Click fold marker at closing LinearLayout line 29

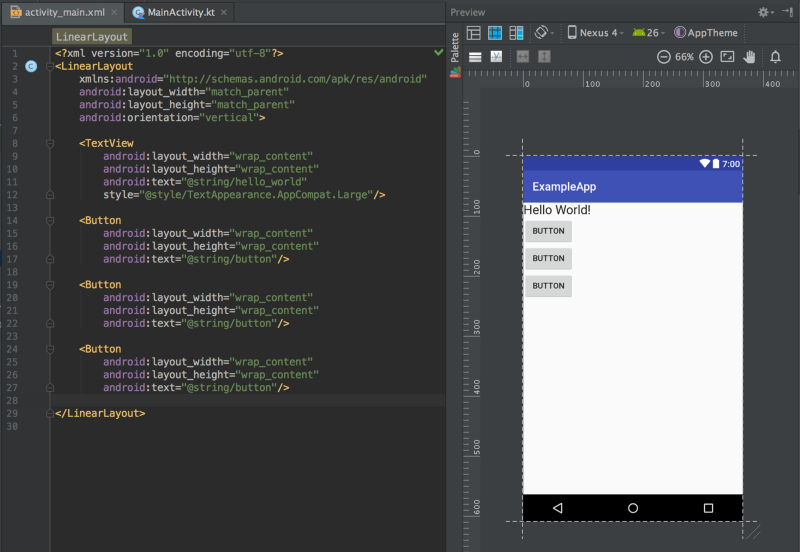50,413
